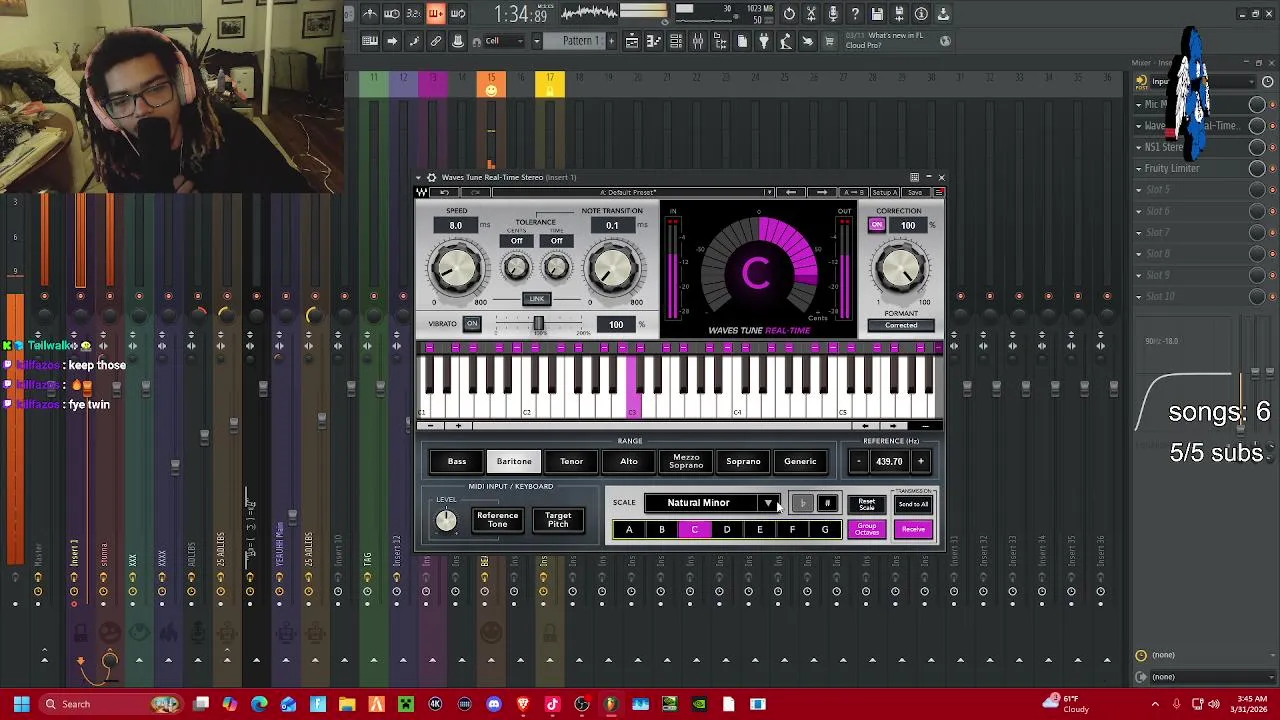Load next preset with right arrow

(822, 192)
